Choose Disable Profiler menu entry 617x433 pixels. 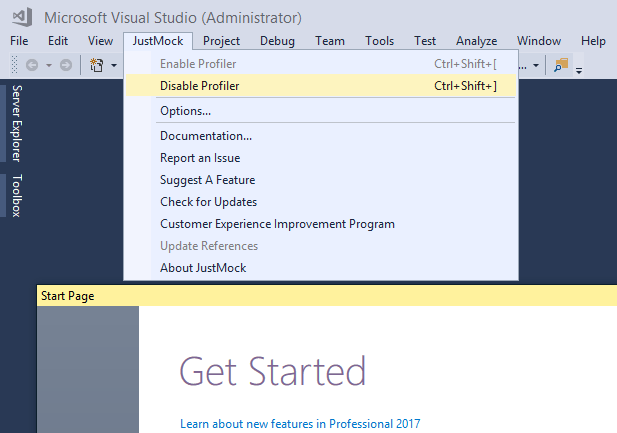tap(321, 86)
